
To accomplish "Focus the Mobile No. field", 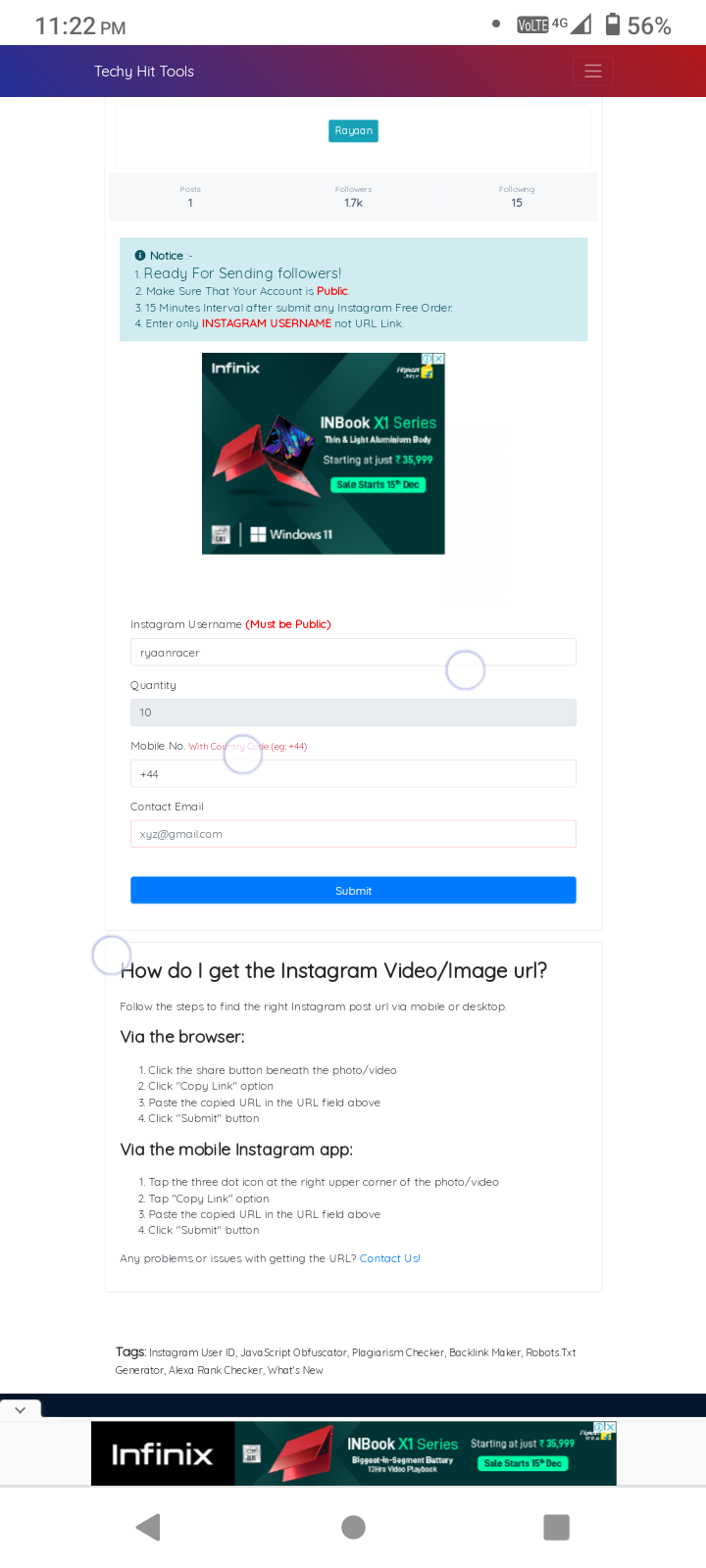I will click(353, 773).
